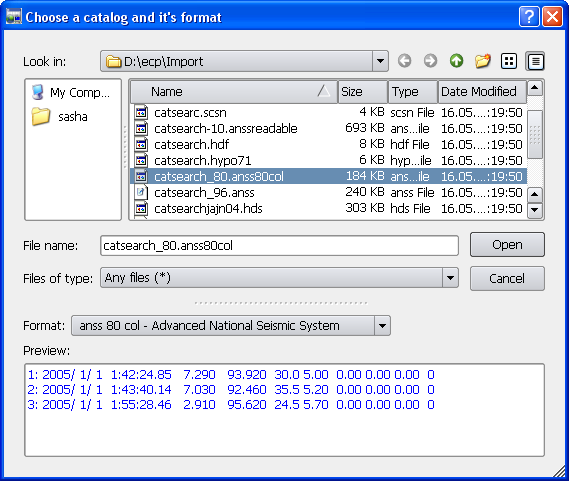Image resolution: width=569 pixels, height=481 pixels.
Task: Click the Cancel button
Action: [507, 278]
